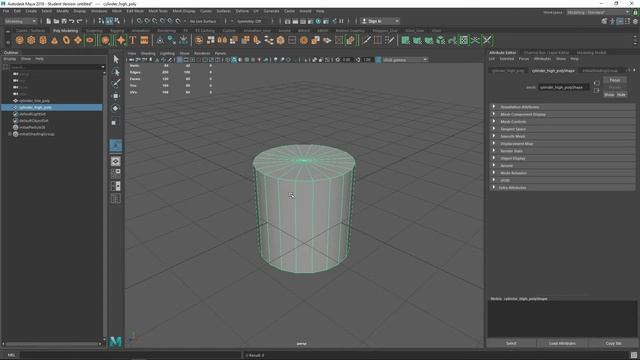Screen dimensions: 640x360
Task: Create a polygon cone from the shelf
Action: [54, 40]
